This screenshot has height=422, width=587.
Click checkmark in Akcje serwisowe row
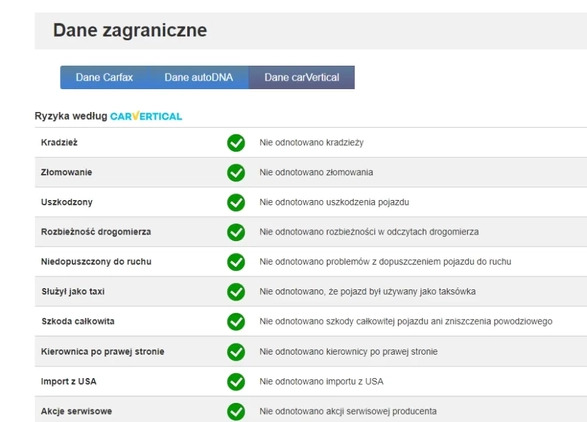click(x=236, y=412)
